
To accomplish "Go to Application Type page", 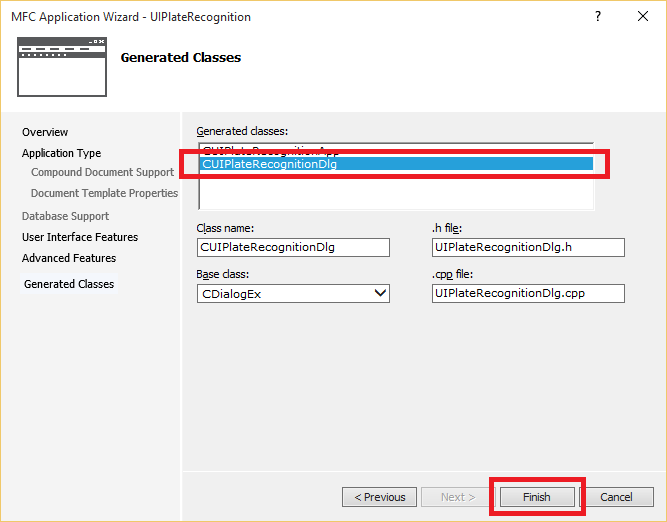I will [62, 153].
